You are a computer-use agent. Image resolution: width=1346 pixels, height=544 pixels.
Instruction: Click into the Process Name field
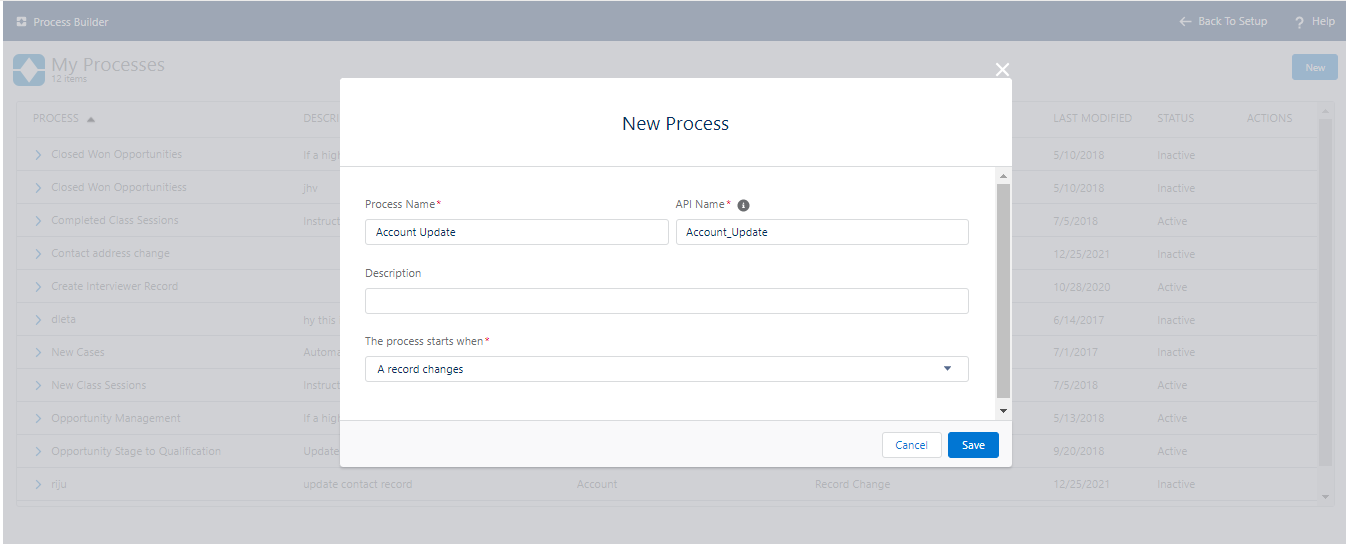click(x=517, y=232)
